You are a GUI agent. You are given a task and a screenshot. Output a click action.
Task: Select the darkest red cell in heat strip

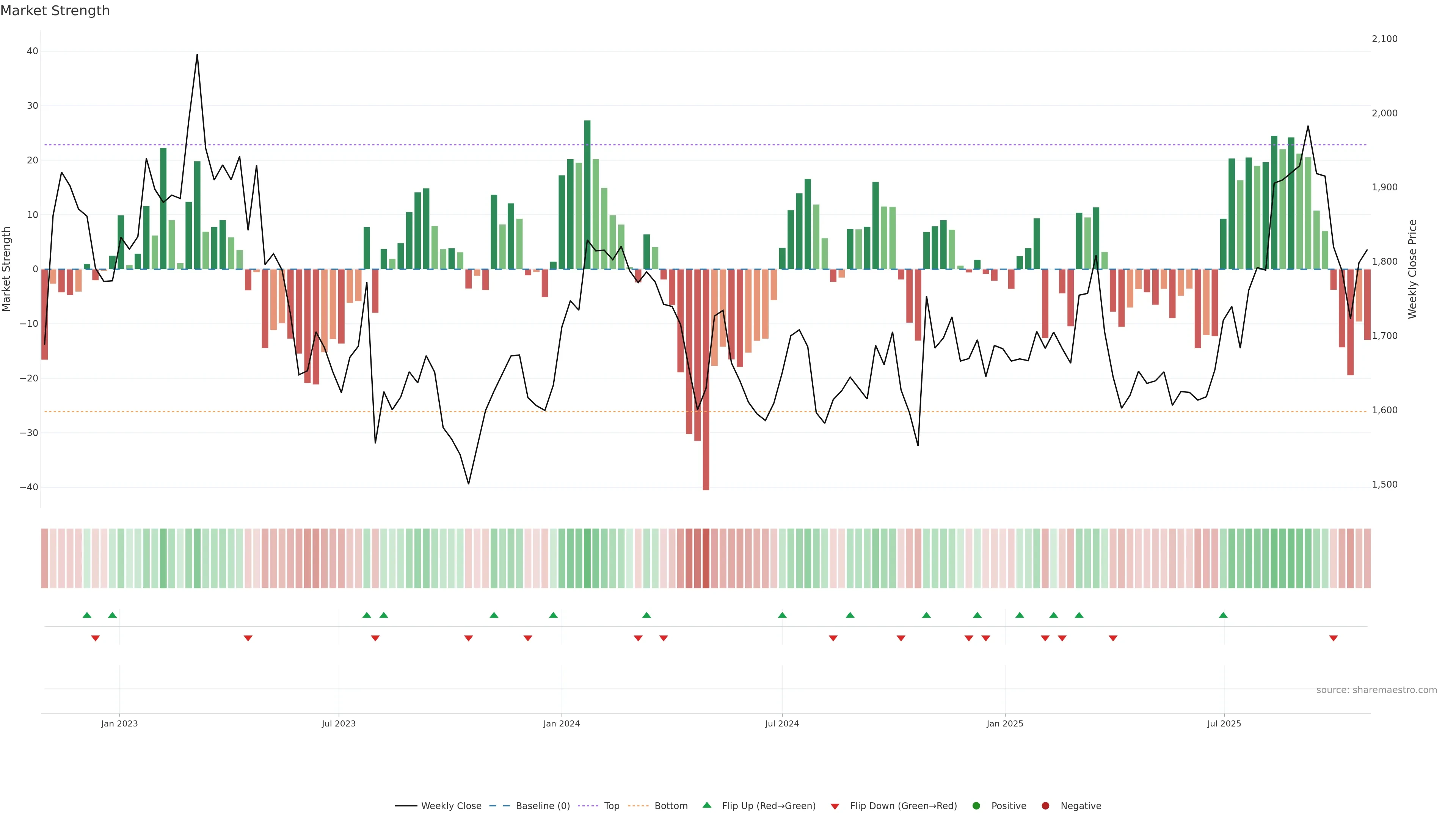[x=706, y=558]
